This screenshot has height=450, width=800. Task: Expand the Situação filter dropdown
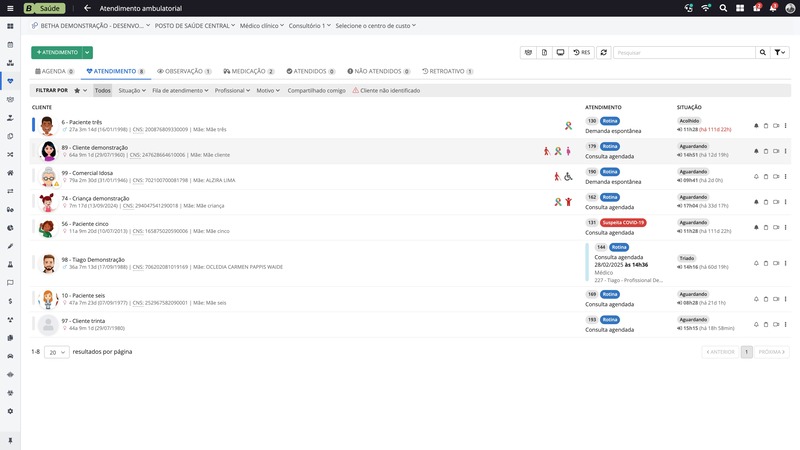(132, 90)
